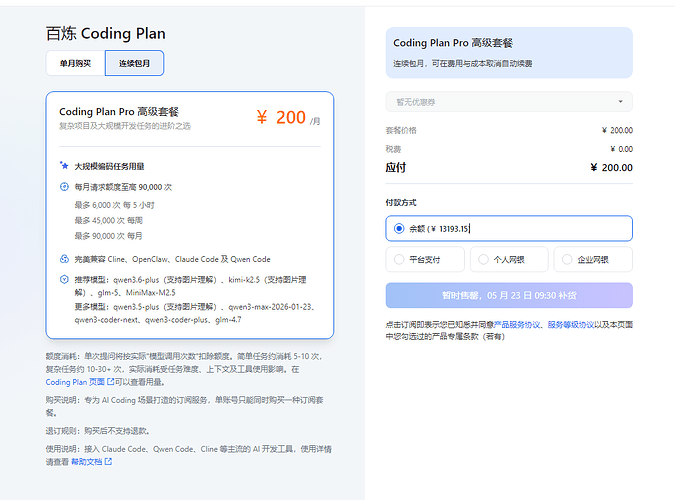
Task: Switch to the 单月购买 tab
Action: pos(75,63)
